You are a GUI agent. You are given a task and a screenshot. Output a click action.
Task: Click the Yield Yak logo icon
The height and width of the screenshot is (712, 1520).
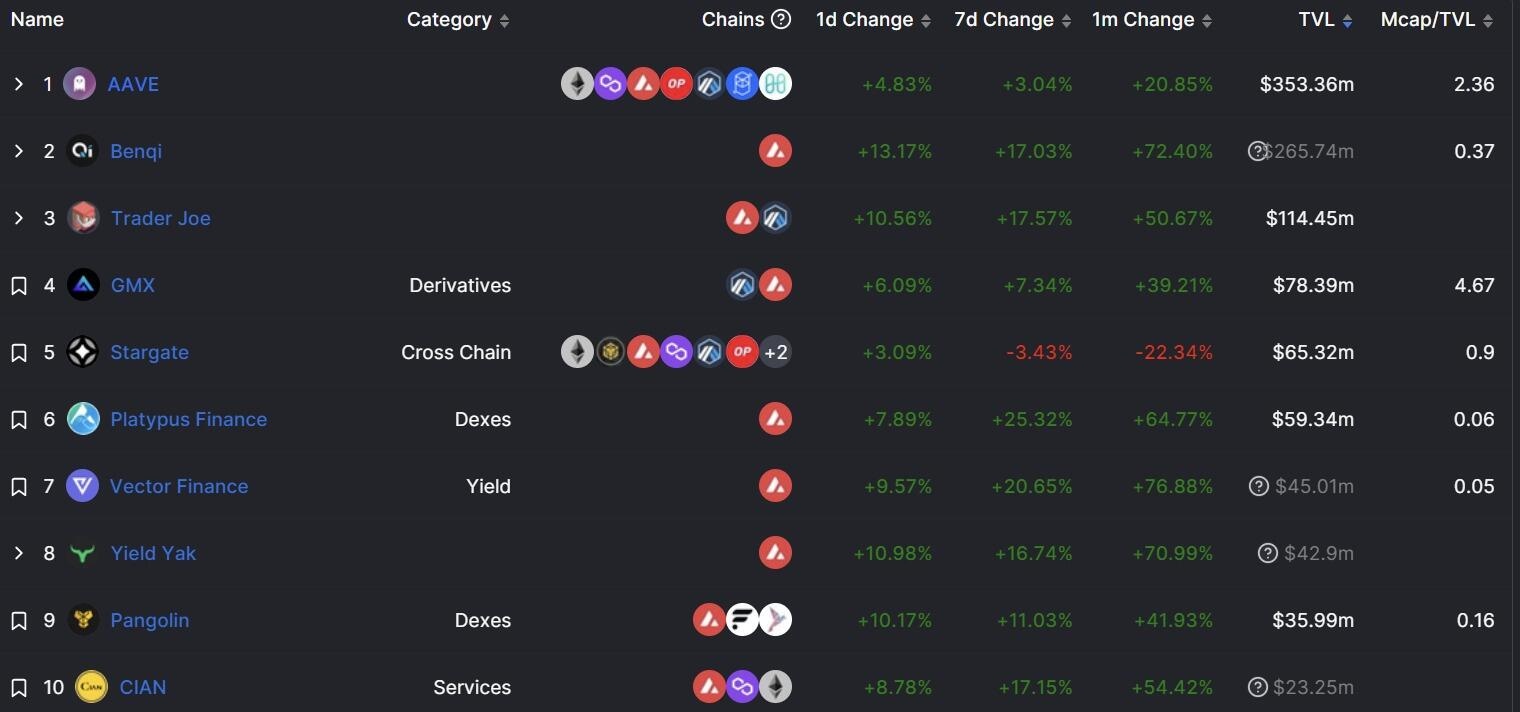point(83,553)
